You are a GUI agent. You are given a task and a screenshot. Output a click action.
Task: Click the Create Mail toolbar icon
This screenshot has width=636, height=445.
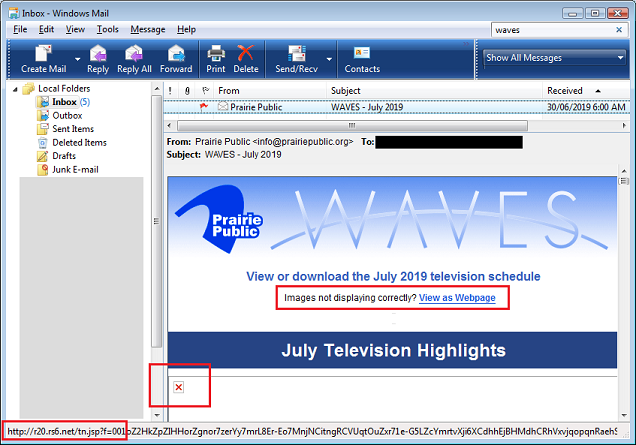click(x=43, y=53)
